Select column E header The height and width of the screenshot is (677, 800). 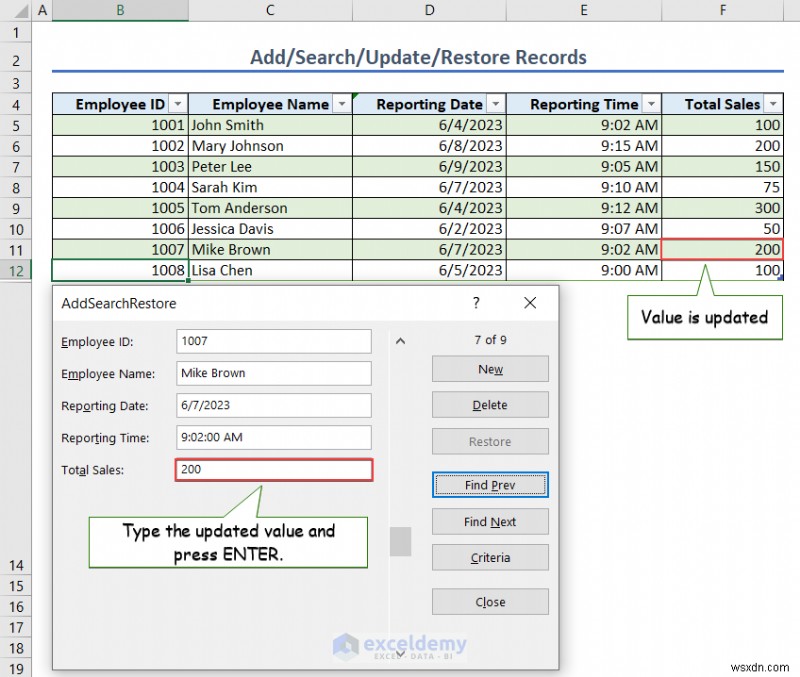pyautogui.click(x=584, y=10)
